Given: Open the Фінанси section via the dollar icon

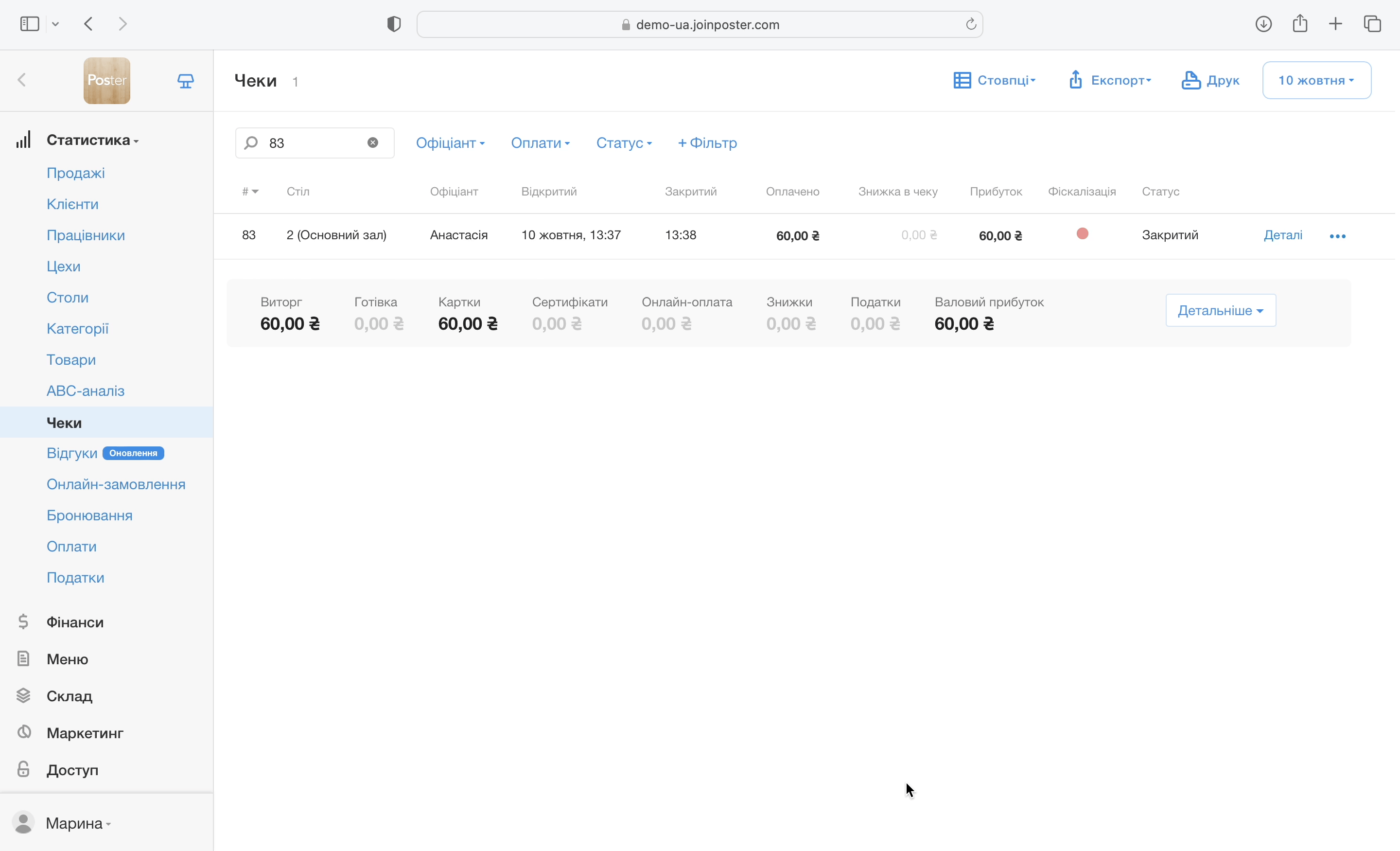Looking at the screenshot, I should (23, 622).
